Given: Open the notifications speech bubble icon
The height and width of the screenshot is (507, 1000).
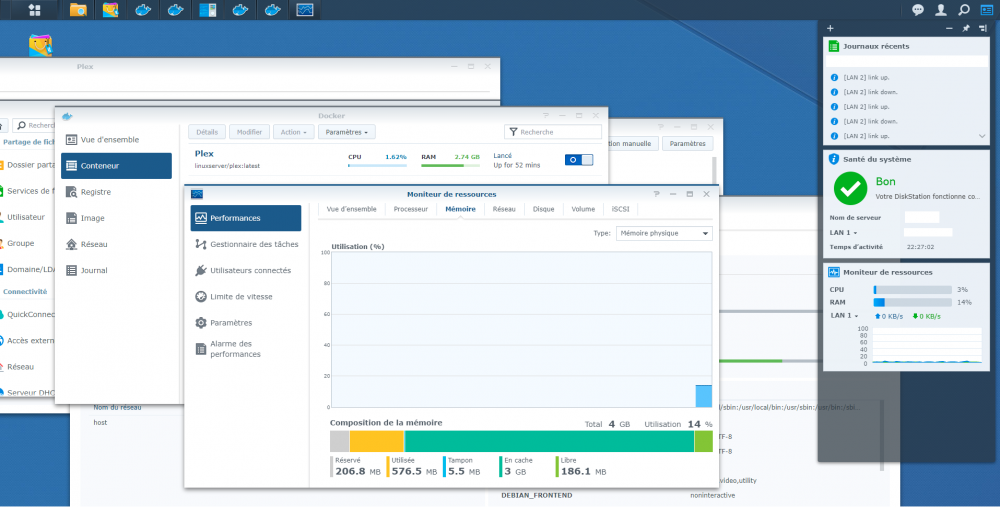Looking at the screenshot, I should (918, 10).
